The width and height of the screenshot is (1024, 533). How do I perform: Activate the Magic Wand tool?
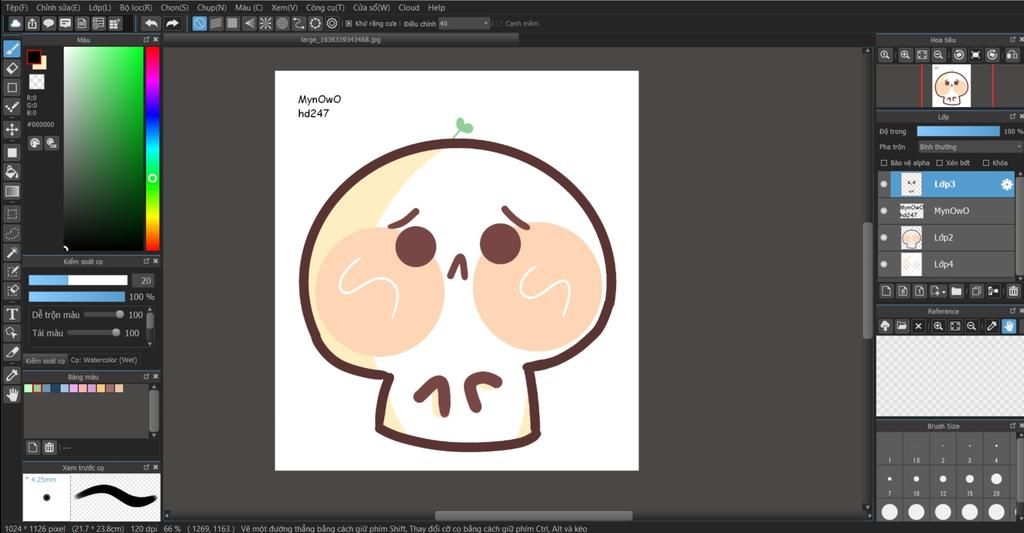[x=12, y=253]
